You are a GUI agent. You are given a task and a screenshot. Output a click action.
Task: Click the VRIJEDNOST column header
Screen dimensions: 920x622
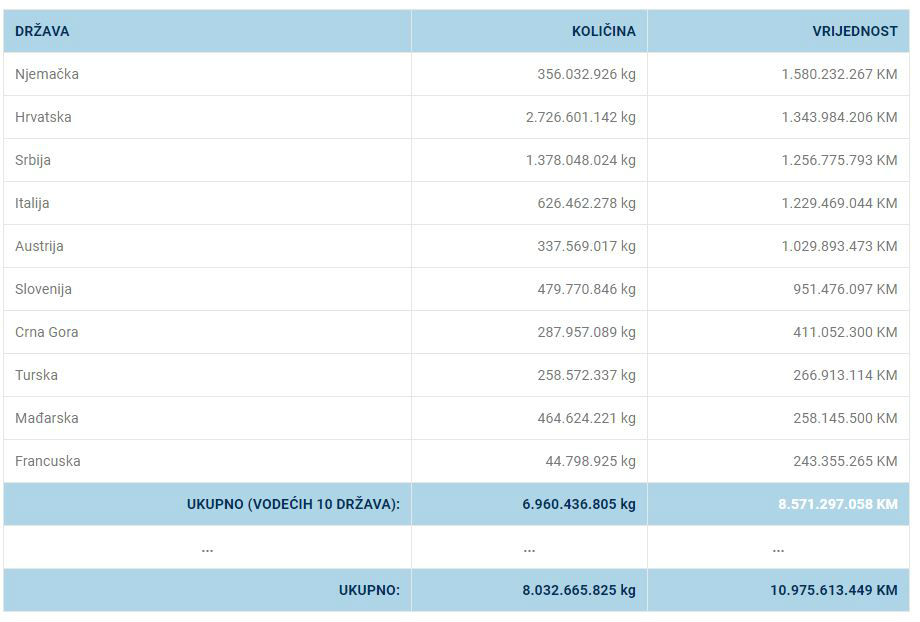(855, 31)
